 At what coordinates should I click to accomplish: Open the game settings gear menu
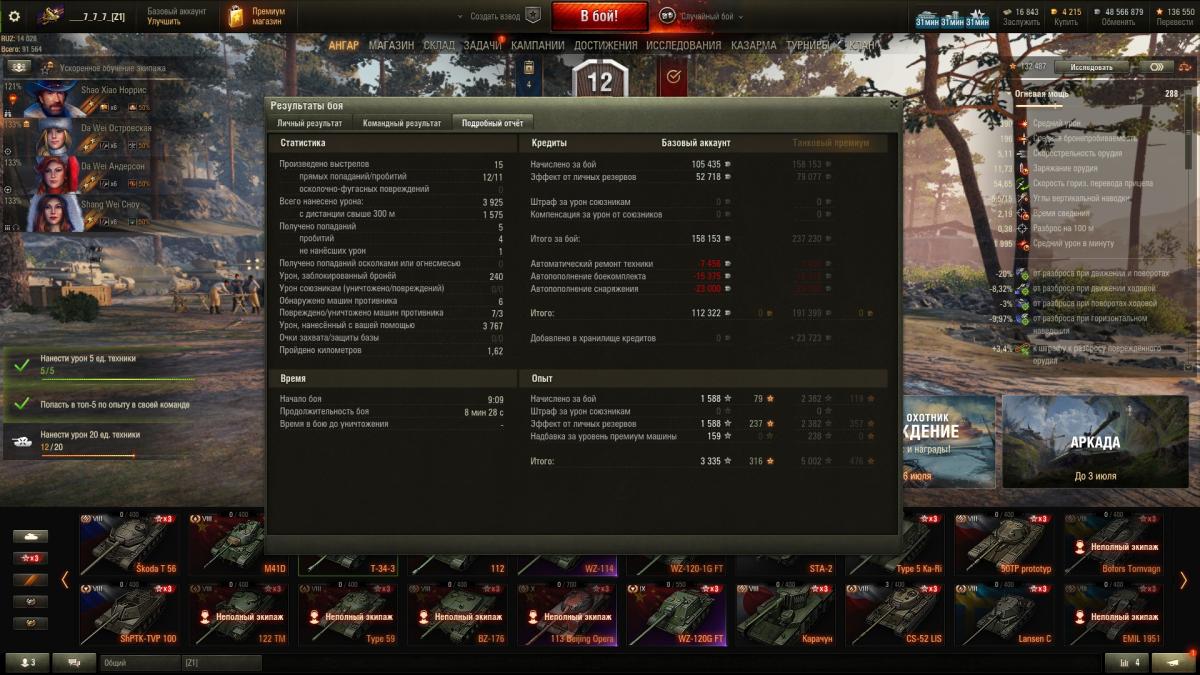click(x=14, y=16)
